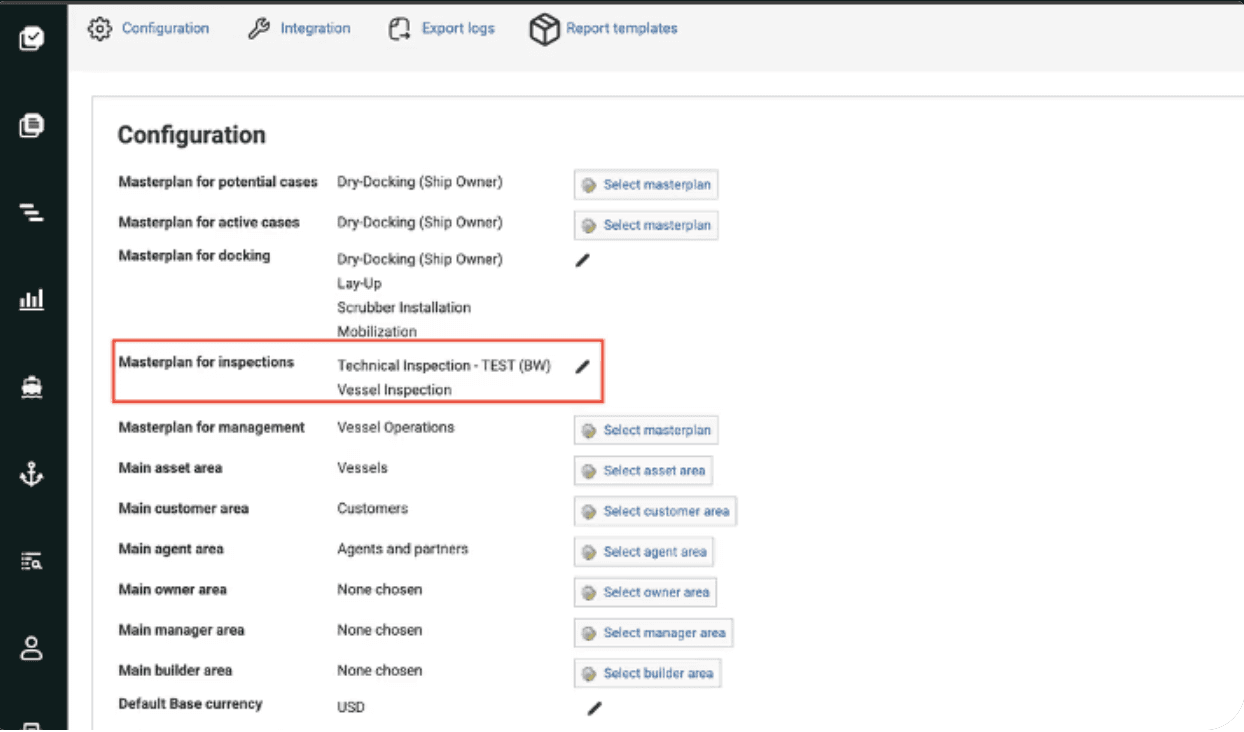This screenshot has width=1244, height=732.
Task: Click Select customer area button
Action: pyautogui.click(x=655, y=511)
